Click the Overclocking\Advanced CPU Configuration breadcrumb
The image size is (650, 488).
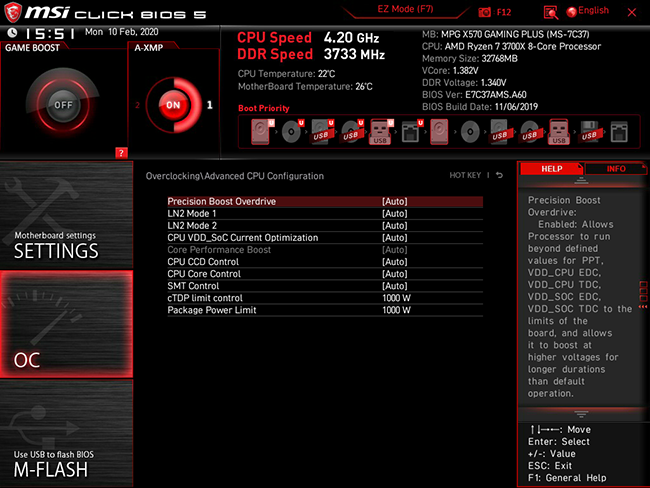(x=235, y=176)
